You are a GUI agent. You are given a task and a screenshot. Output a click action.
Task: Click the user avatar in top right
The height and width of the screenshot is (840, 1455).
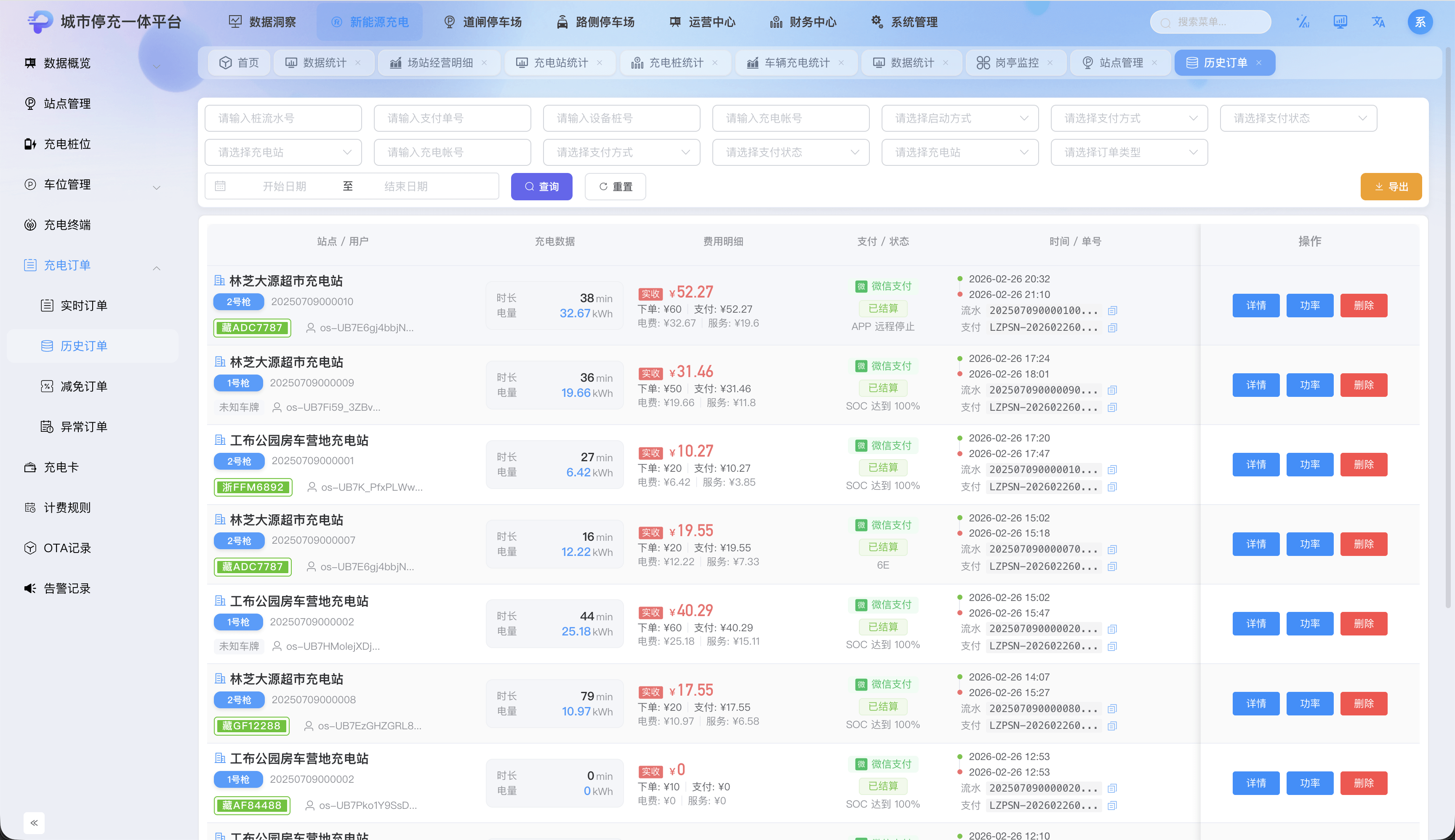(x=1420, y=22)
